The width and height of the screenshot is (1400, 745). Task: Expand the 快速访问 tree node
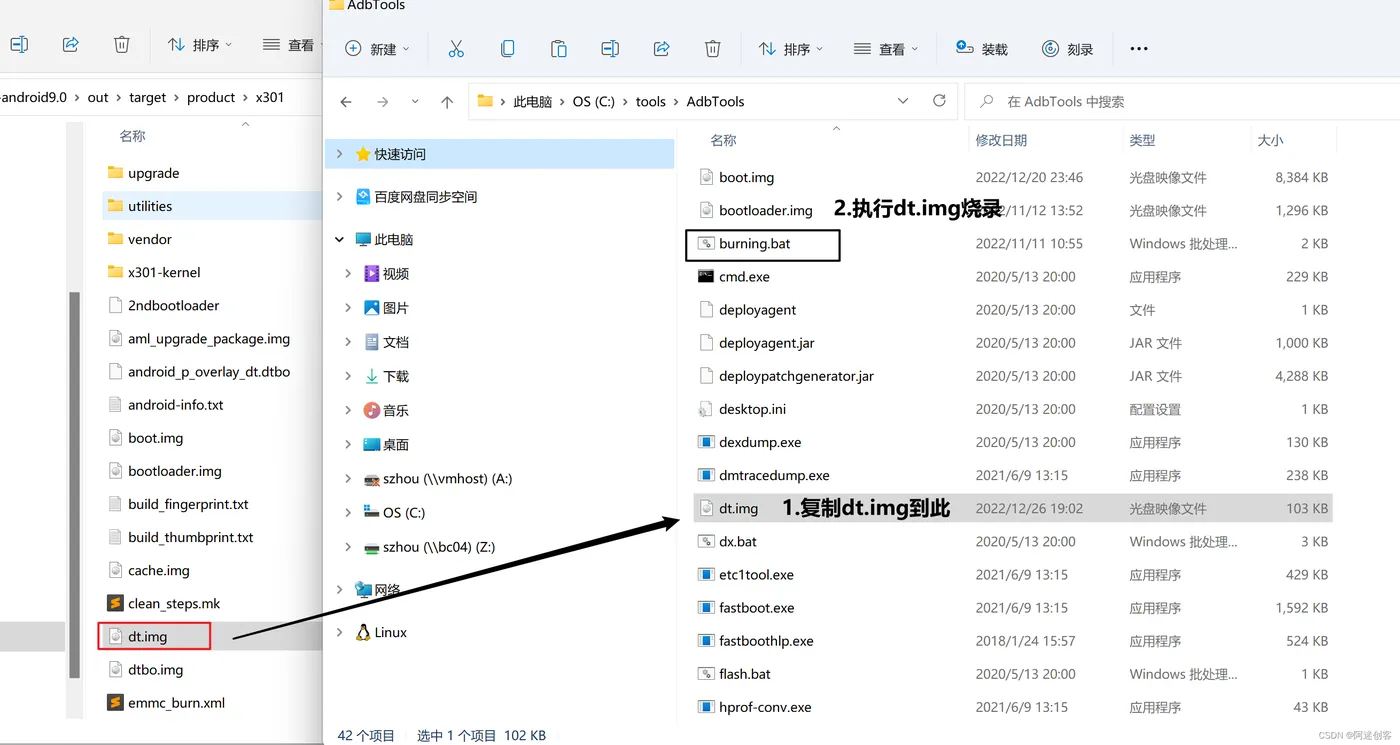(x=340, y=154)
